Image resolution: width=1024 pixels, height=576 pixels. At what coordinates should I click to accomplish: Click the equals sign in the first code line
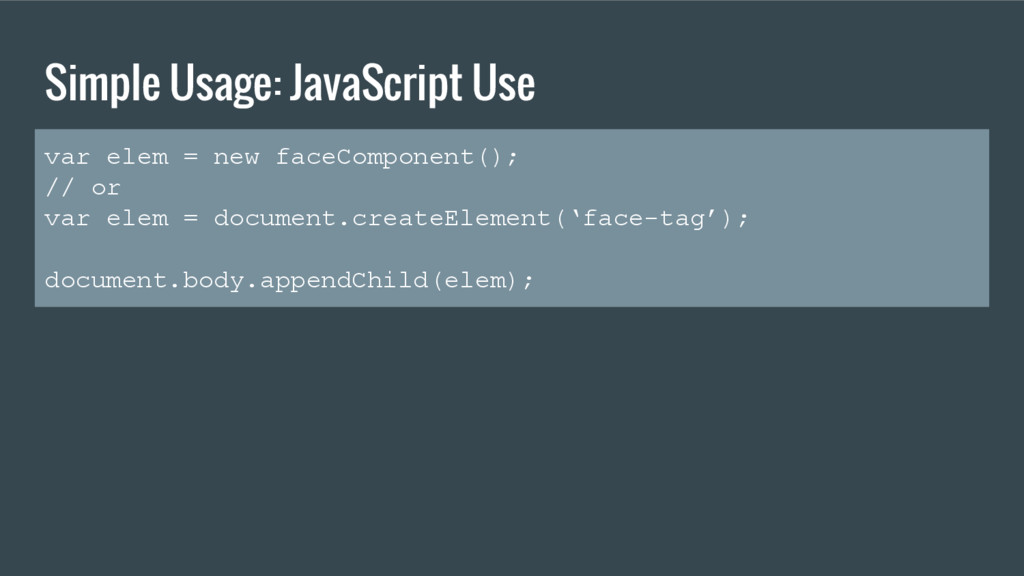pyautogui.click(x=190, y=157)
